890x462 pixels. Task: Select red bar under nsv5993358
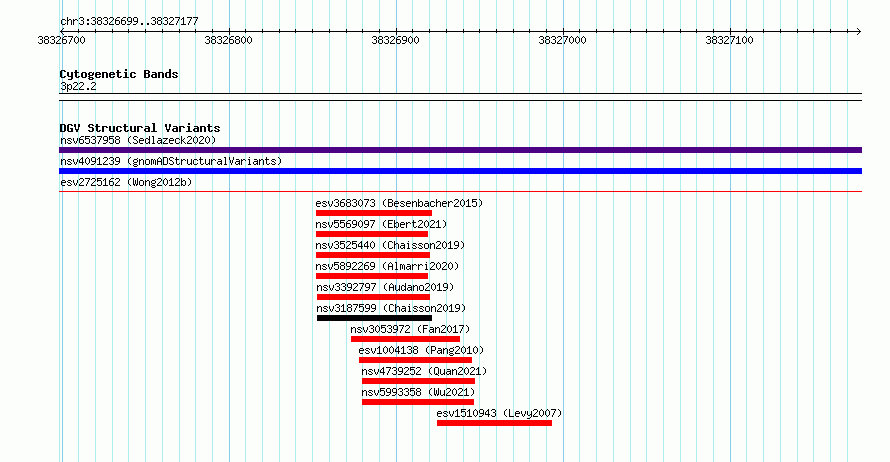coord(418,402)
